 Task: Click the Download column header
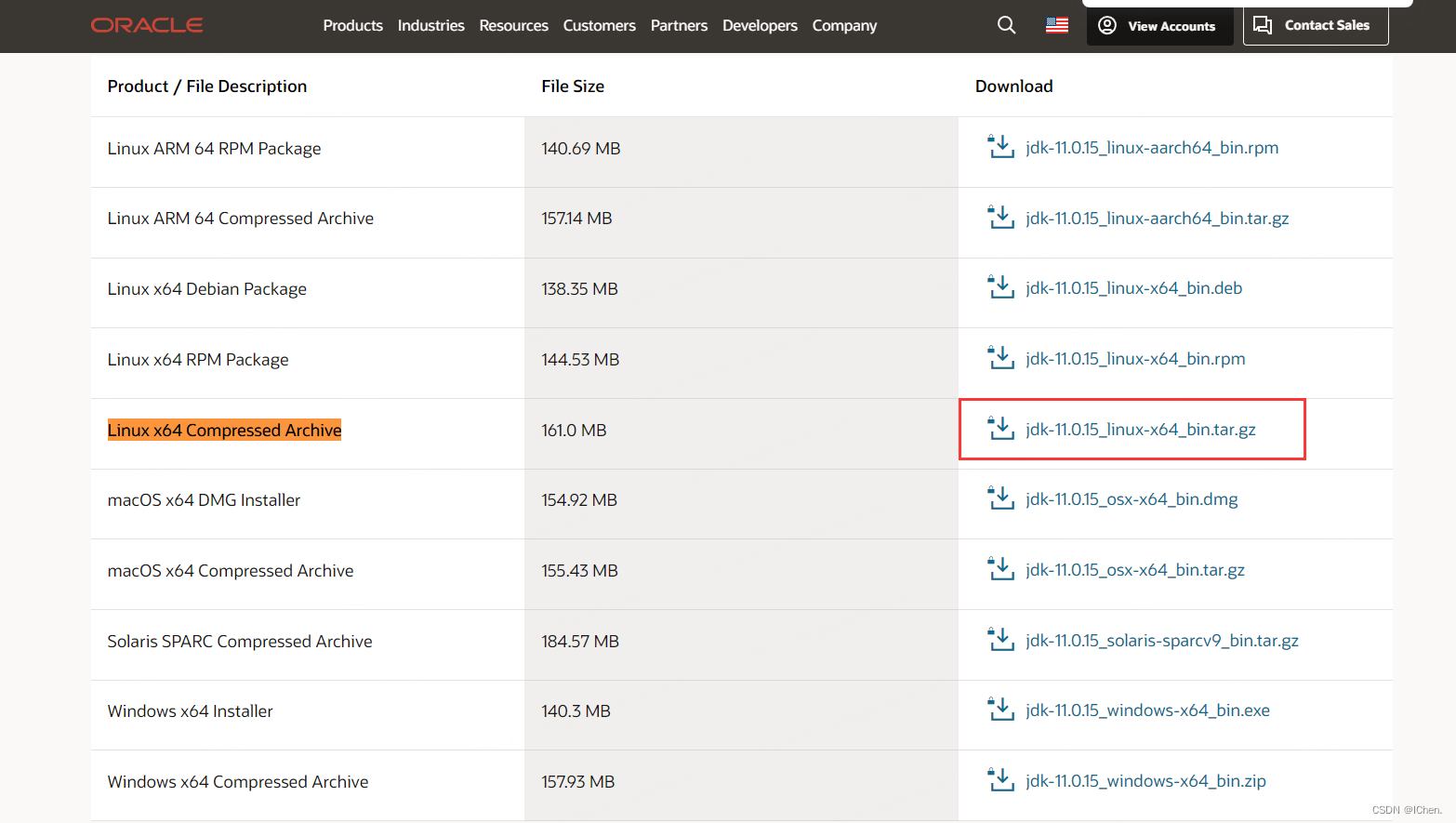click(1014, 86)
